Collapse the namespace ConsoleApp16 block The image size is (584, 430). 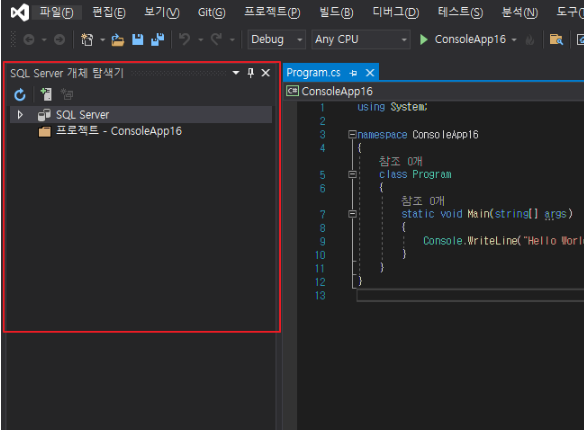352,134
